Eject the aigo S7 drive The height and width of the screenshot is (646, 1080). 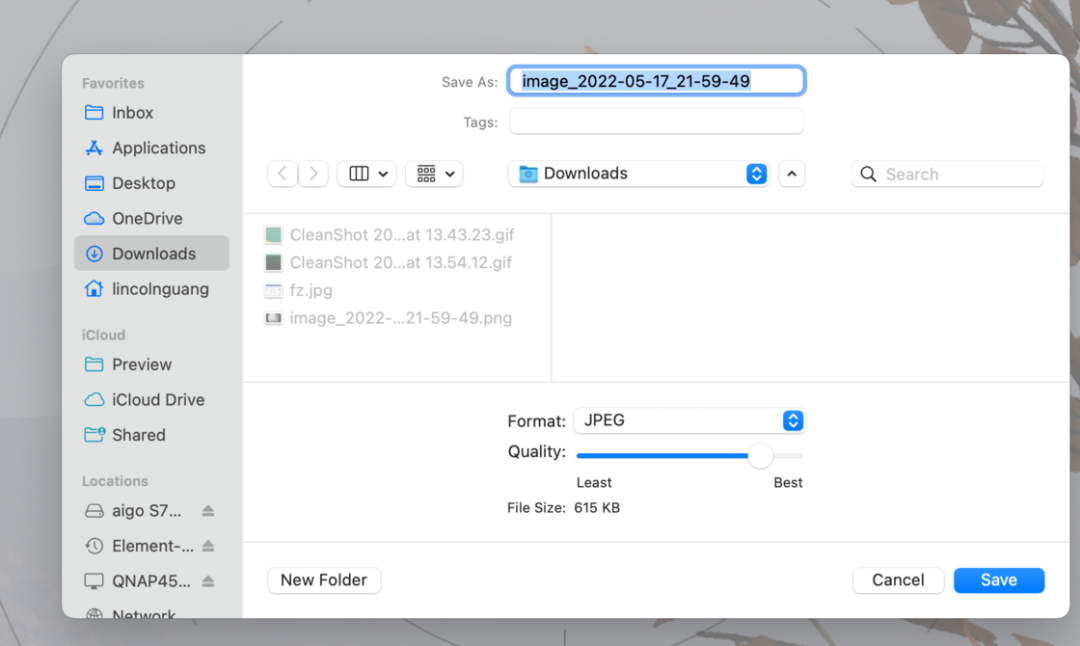pyautogui.click(x=208, y=511)
